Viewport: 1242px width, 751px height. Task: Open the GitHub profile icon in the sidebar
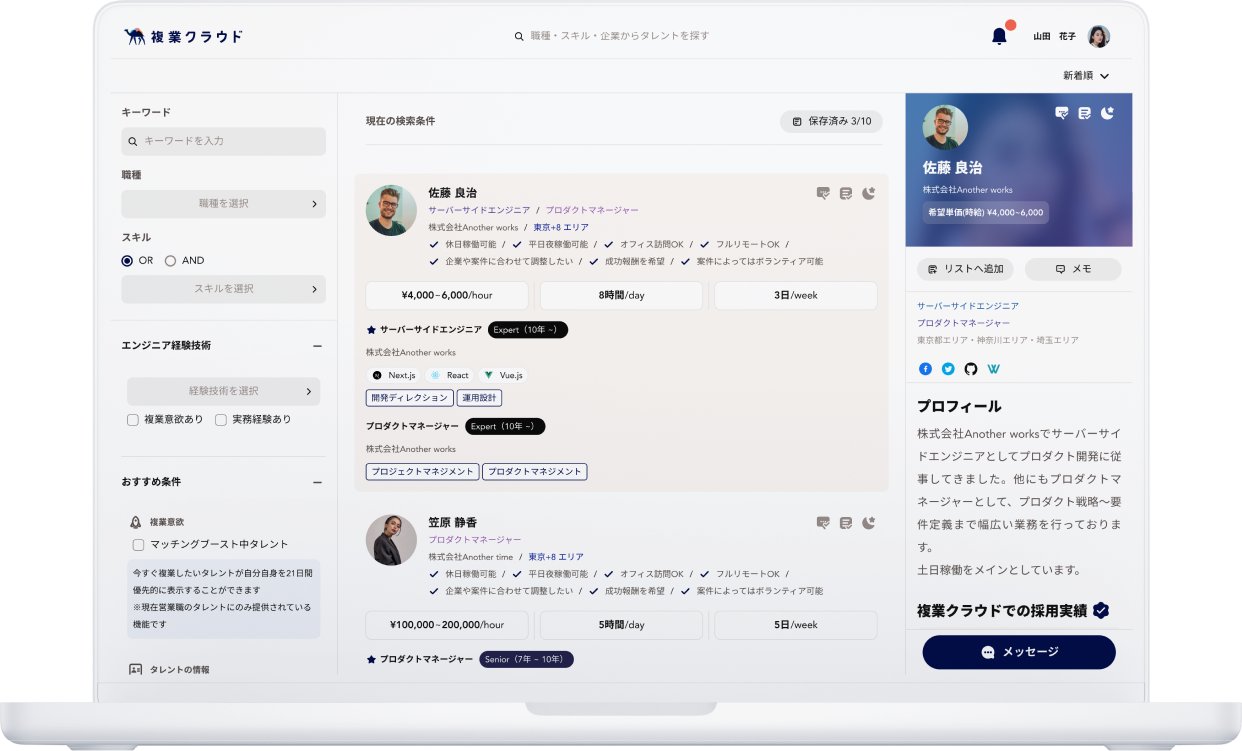point(970,369)
